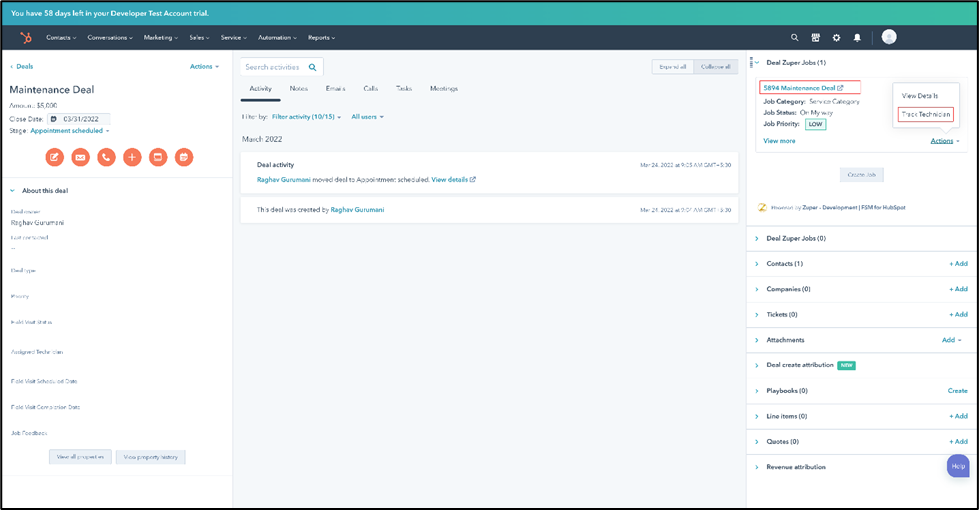The width and height of the screenshot is (979, 510).
Task: Go back via the Deals link
Action: point(22,66)
